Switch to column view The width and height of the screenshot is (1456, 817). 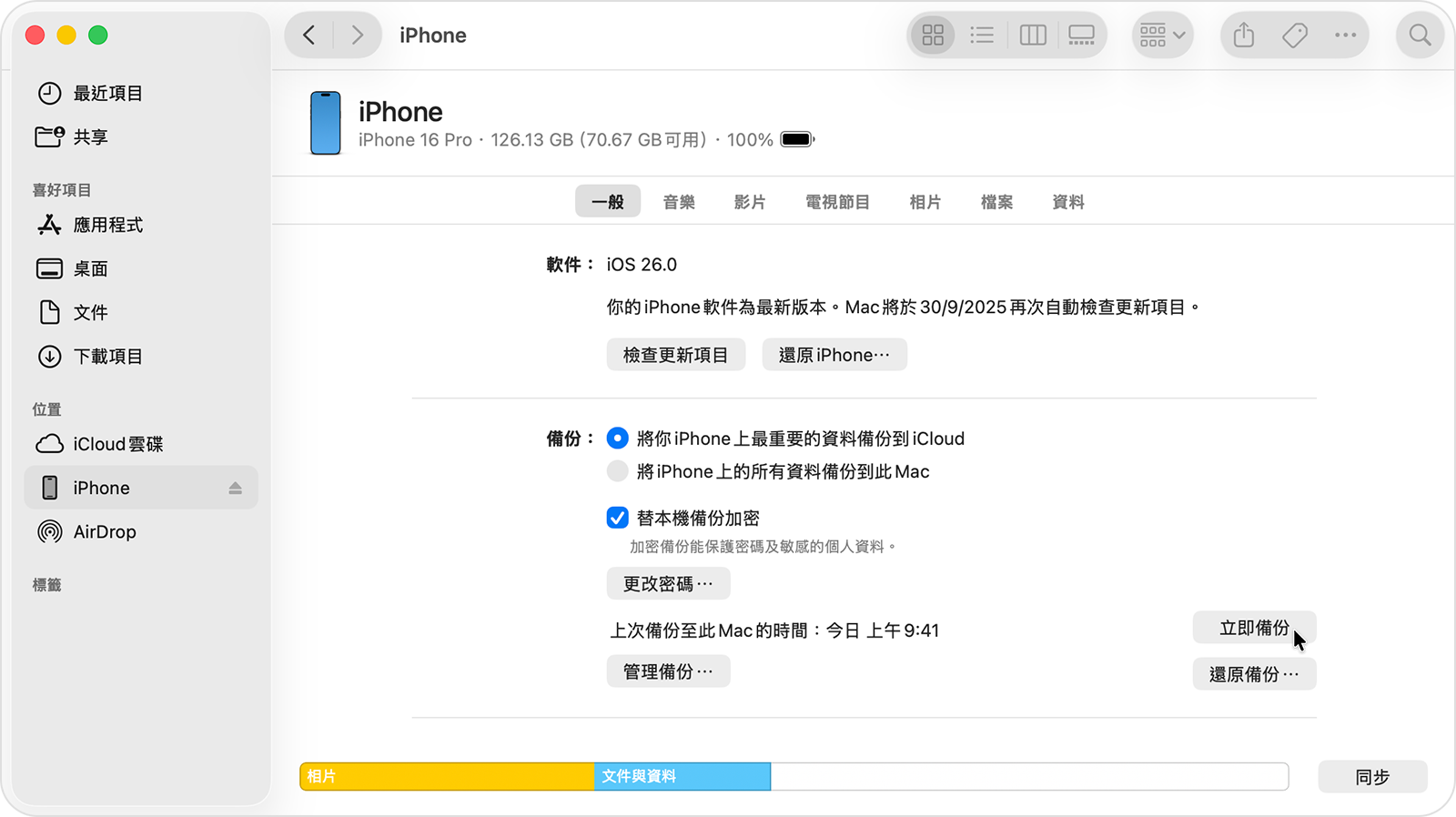(x=1032, y=35)
